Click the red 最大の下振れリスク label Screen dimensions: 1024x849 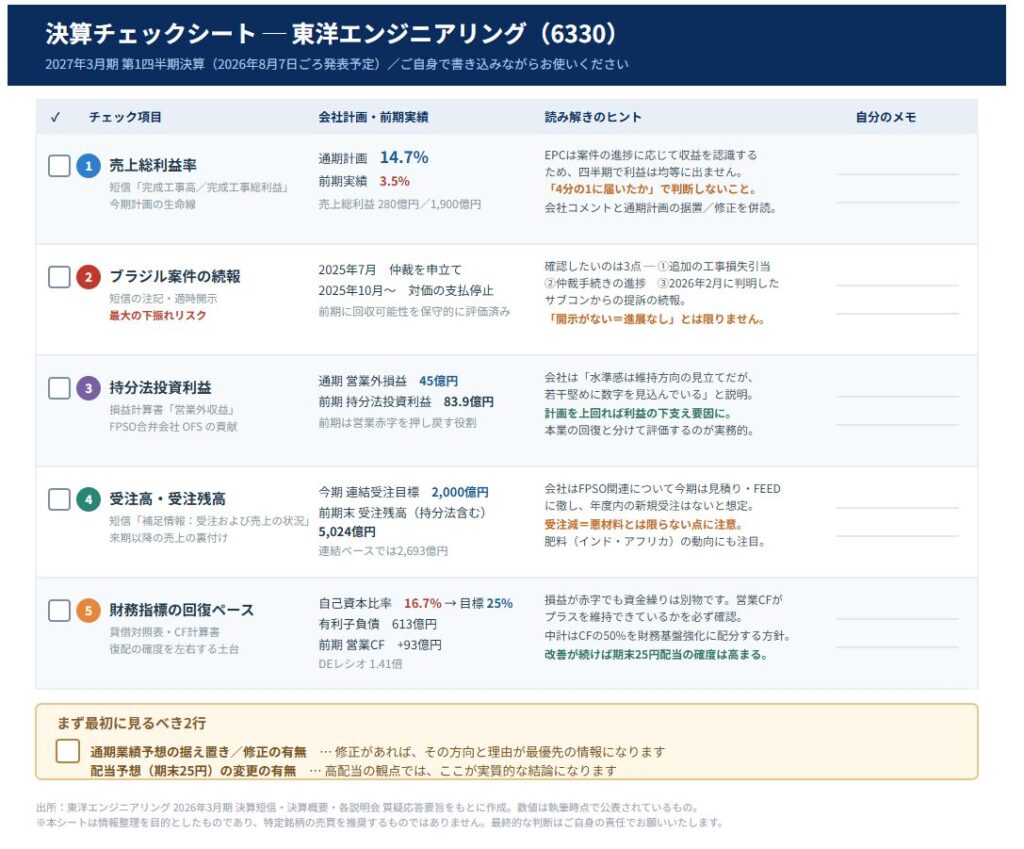(x=157, y=315)
